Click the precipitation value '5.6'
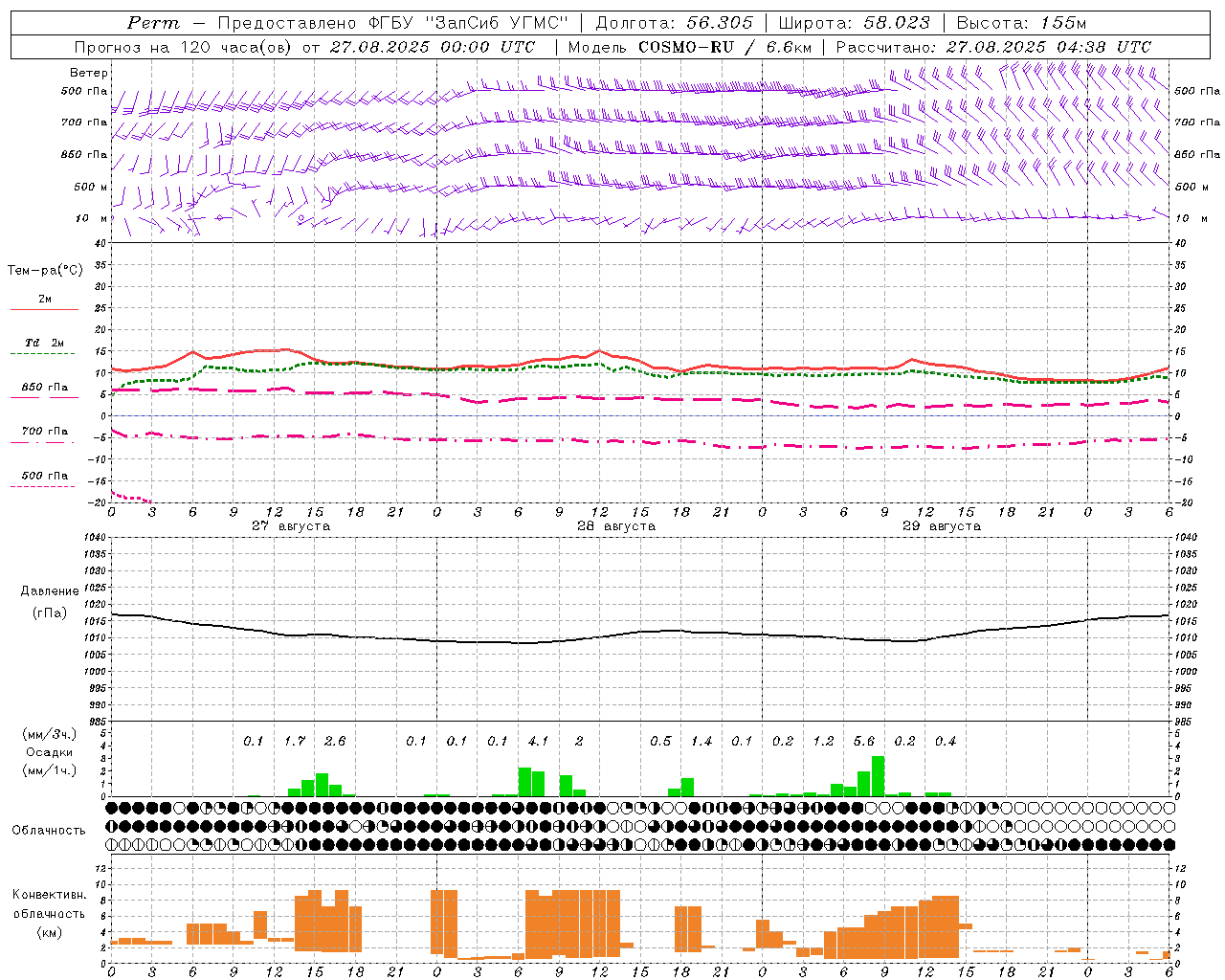 [864, 742]
